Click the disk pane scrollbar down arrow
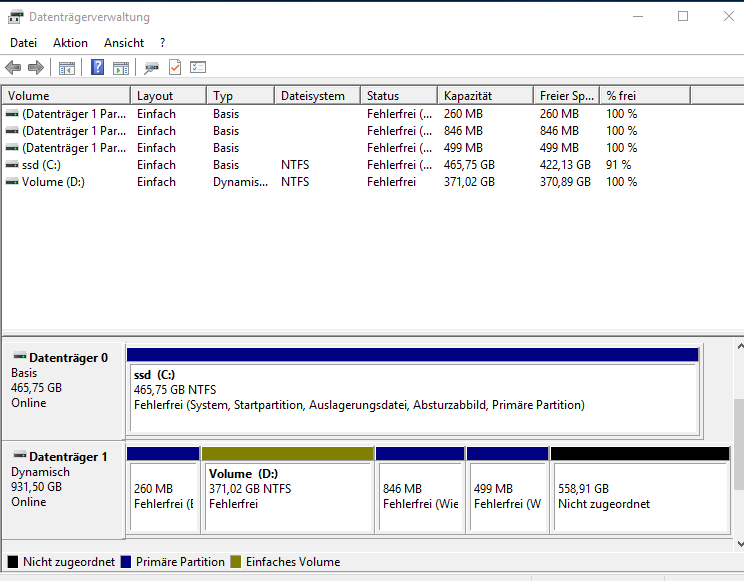 [x=739, y=544]
